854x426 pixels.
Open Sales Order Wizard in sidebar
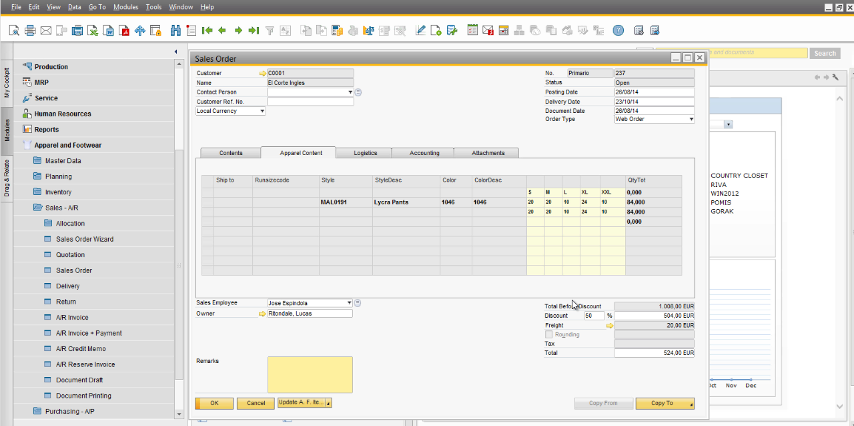click(85, 239)
